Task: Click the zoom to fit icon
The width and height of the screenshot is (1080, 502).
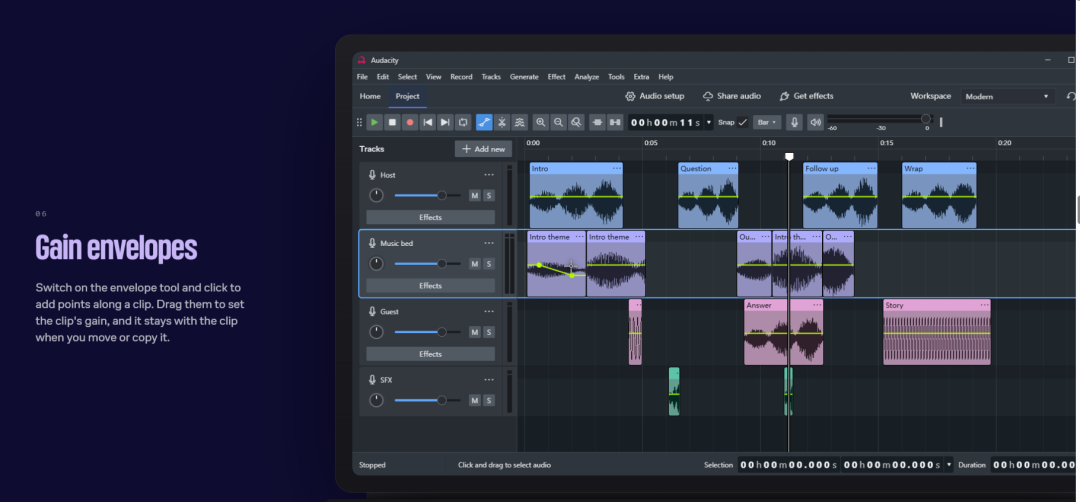Action: click(x=577, y=122)
